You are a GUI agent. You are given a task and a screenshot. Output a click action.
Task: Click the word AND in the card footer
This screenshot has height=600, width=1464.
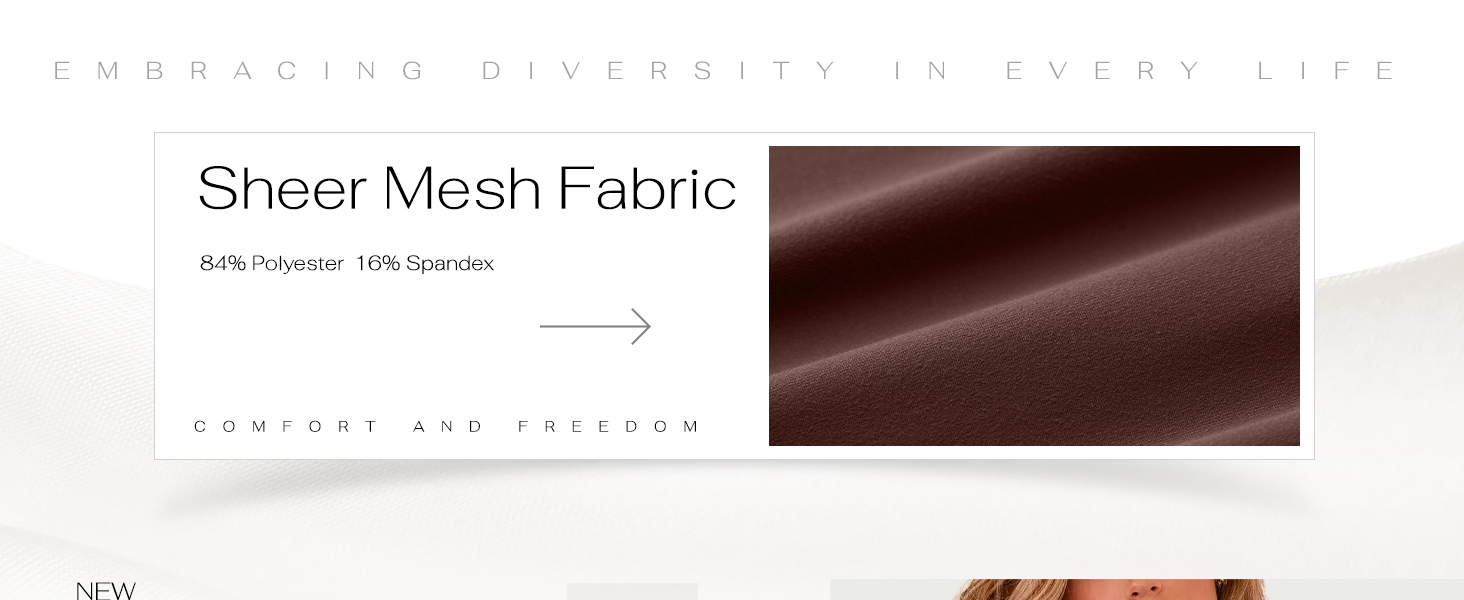(x=448, y=427)
